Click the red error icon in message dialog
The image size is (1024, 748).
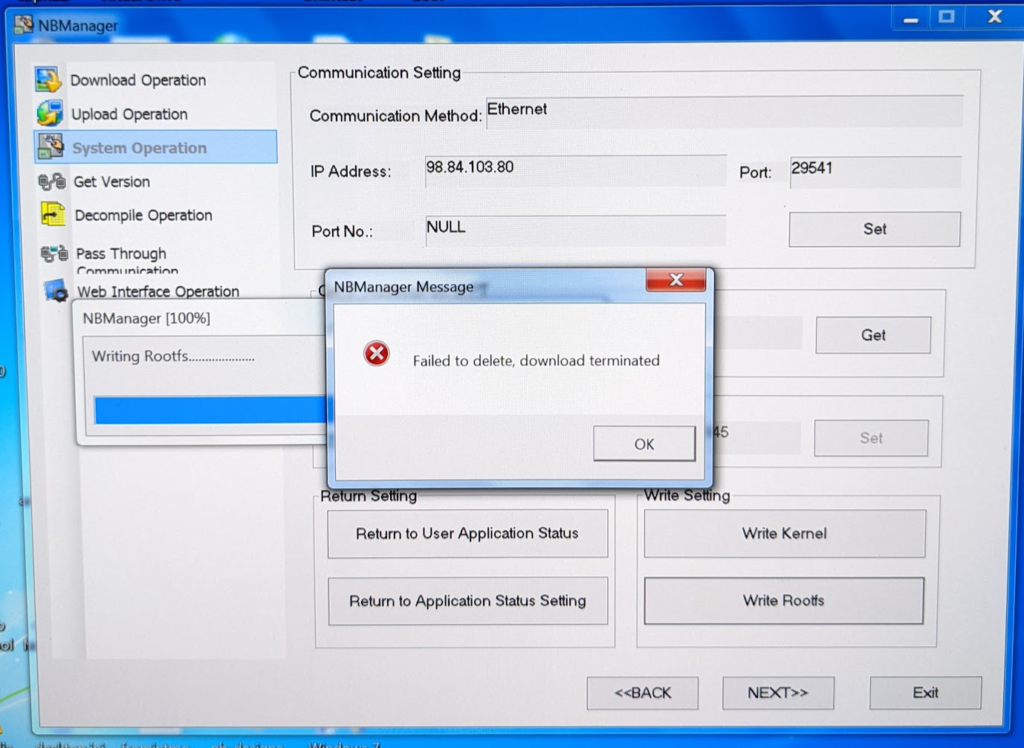click(x=376, y=353)
